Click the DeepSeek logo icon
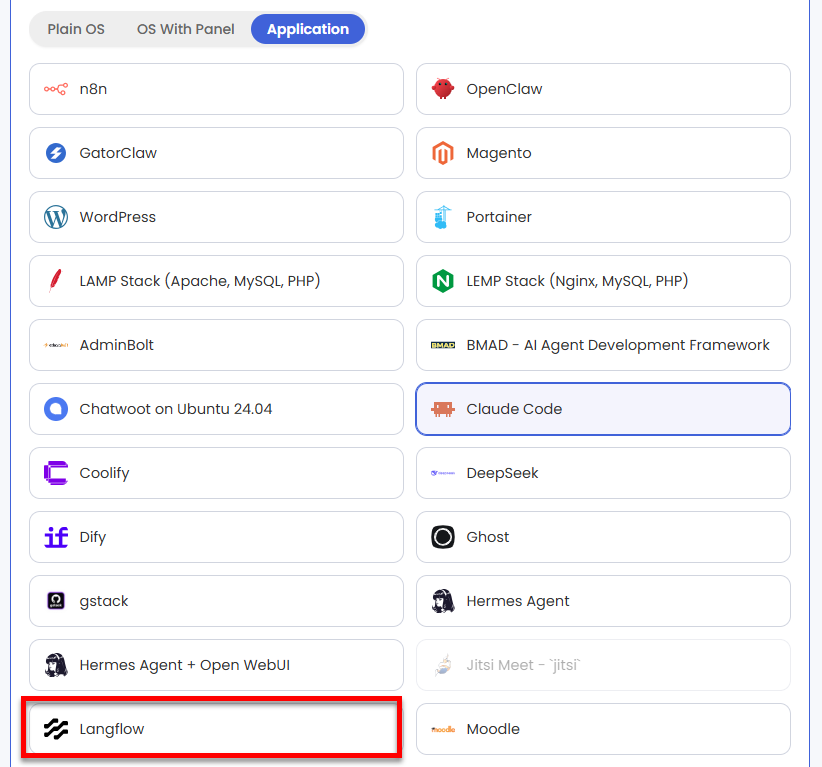 click(x=443, y=473)
